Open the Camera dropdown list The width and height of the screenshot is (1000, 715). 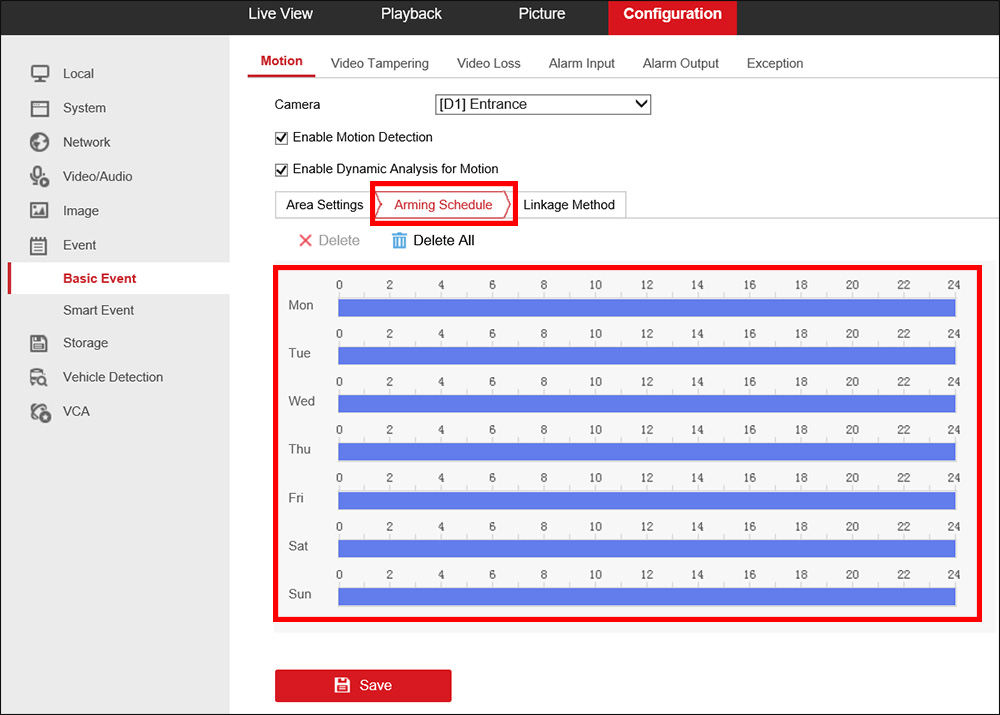pos(543,104)
